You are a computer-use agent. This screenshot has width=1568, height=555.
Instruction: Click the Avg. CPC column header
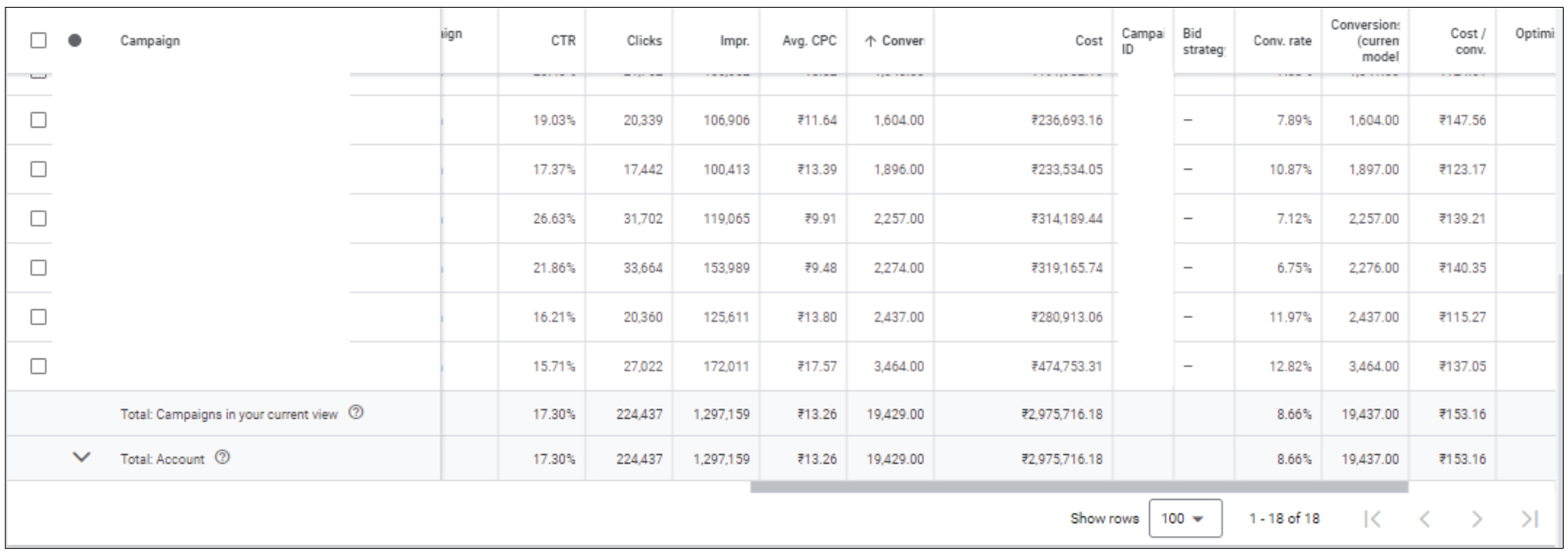(809, 41)
